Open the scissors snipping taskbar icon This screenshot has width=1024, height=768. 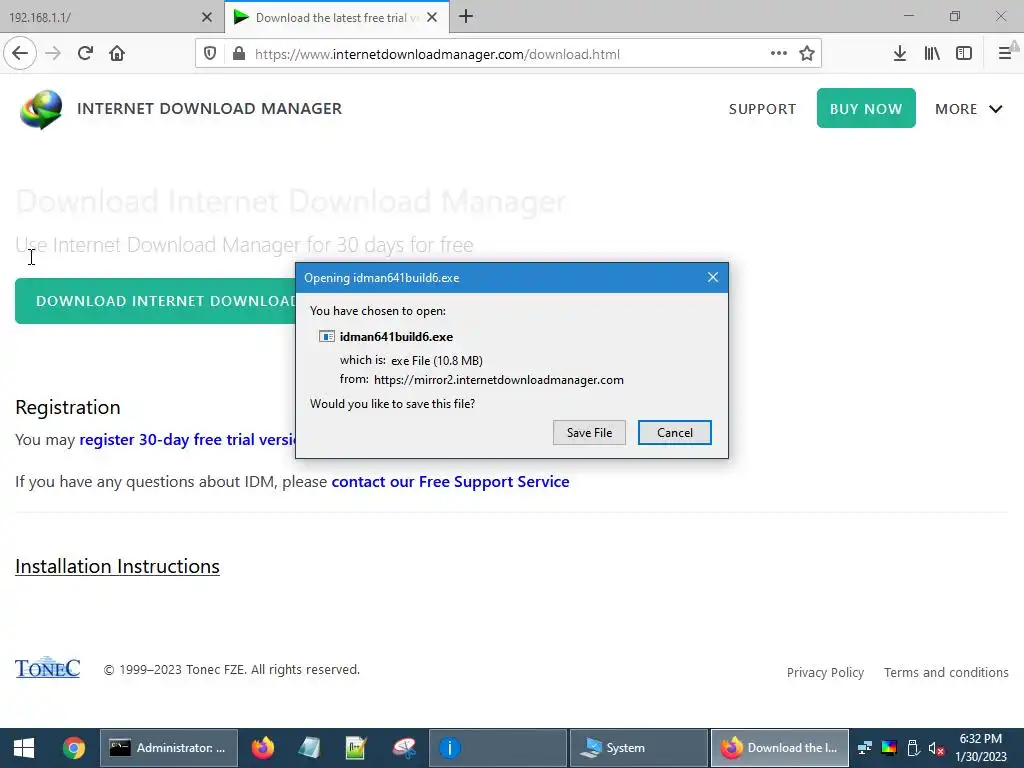click(x=404, y=748)
